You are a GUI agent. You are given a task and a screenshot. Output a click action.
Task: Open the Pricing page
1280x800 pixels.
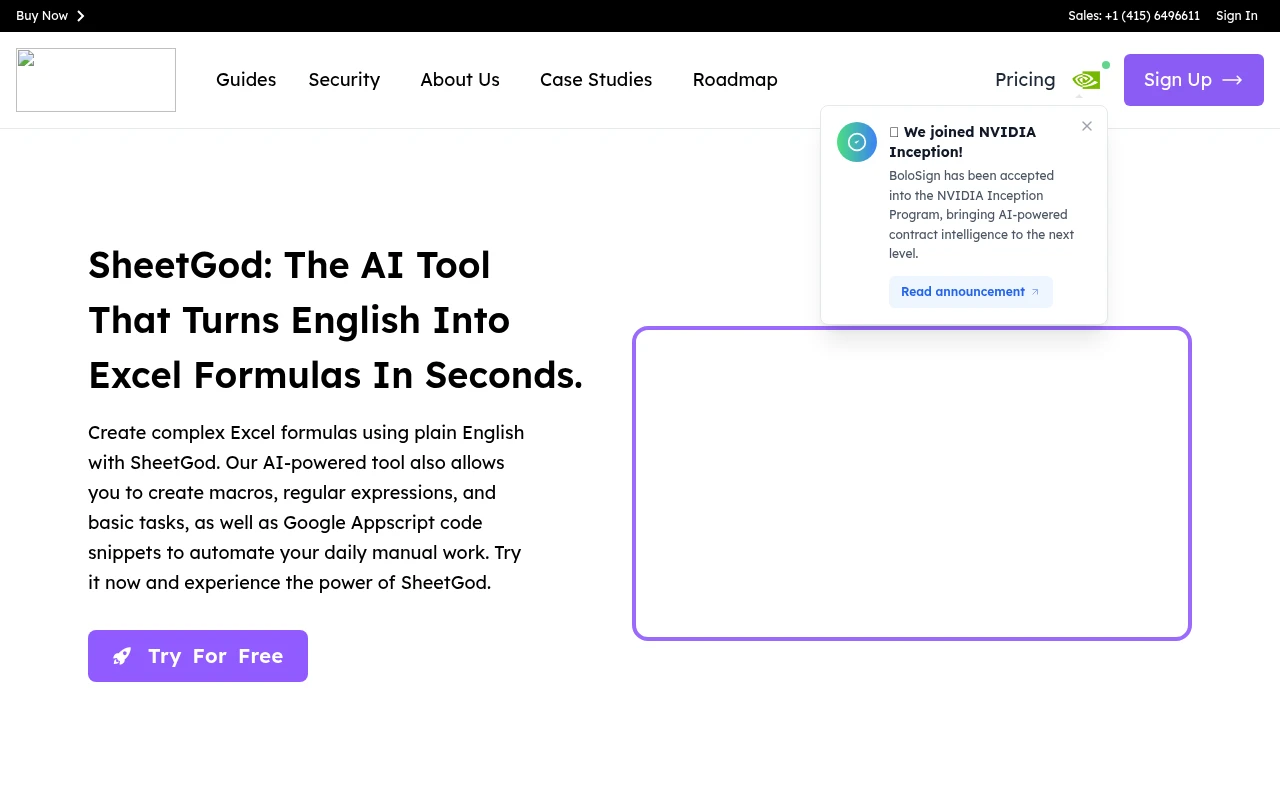coord(1025,80)
